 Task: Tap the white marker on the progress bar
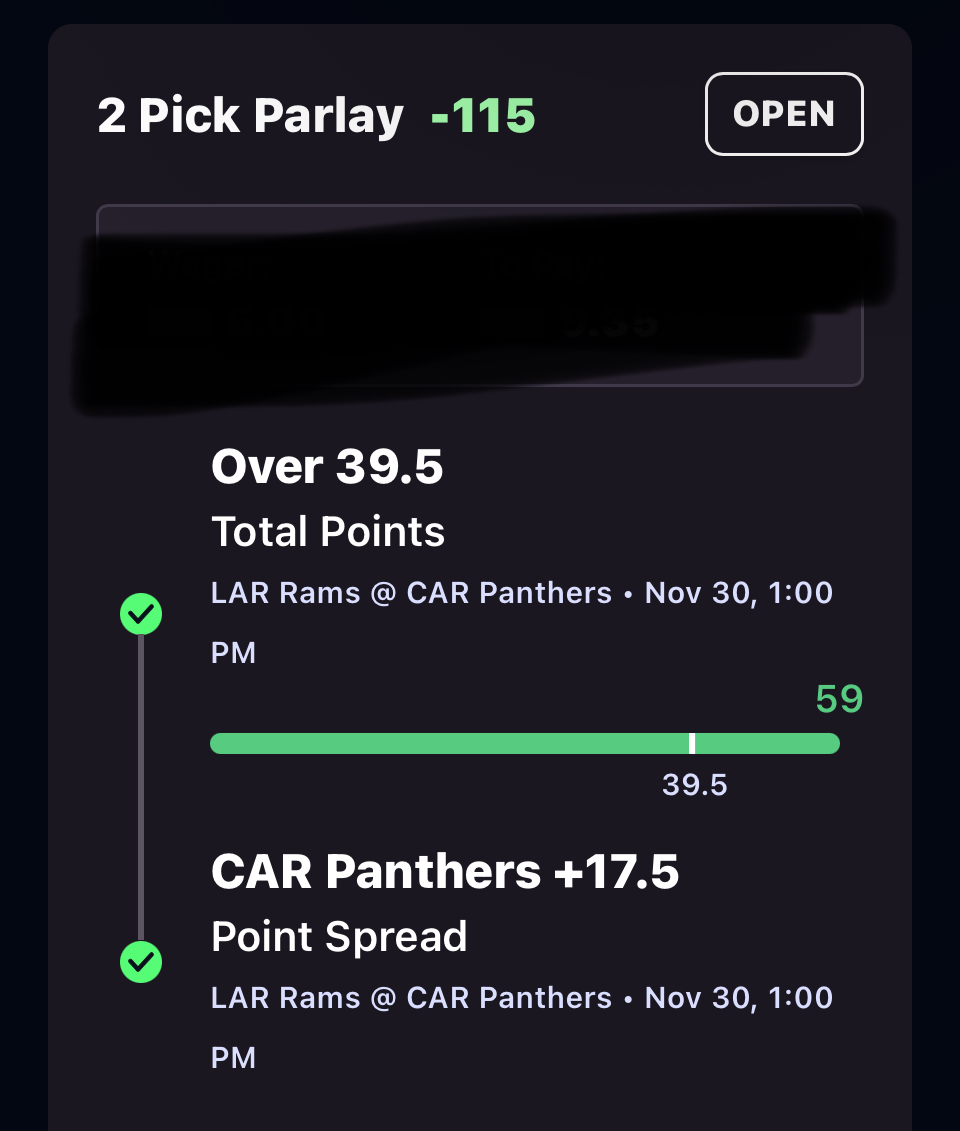click(x=692, y=743)
